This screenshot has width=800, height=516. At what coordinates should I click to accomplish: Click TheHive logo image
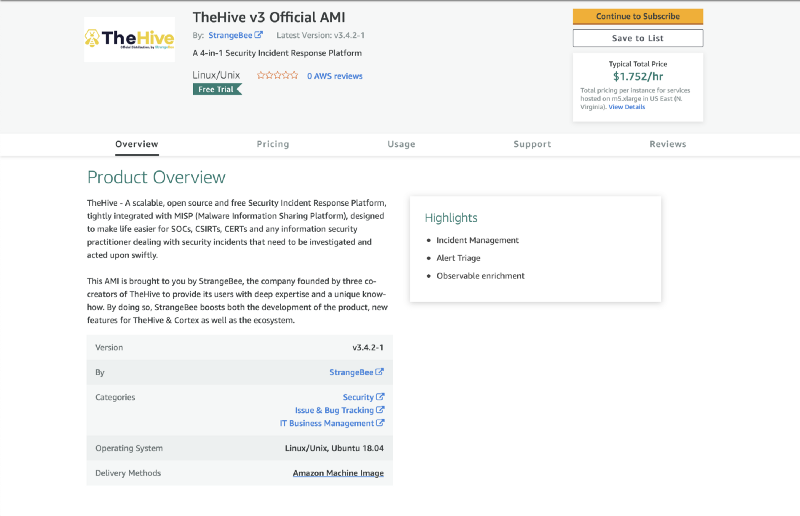(x=129, y=39)
